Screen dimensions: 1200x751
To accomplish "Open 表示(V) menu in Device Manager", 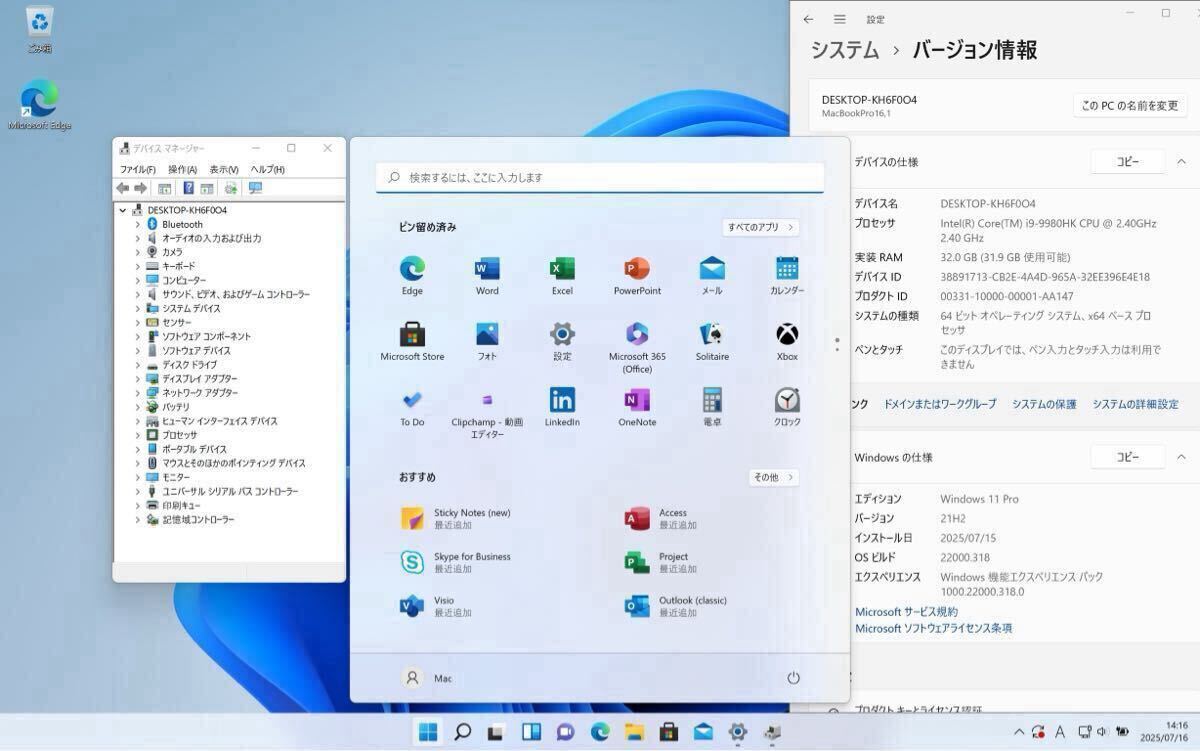I will pyautogui.click(x=224, y=169).
